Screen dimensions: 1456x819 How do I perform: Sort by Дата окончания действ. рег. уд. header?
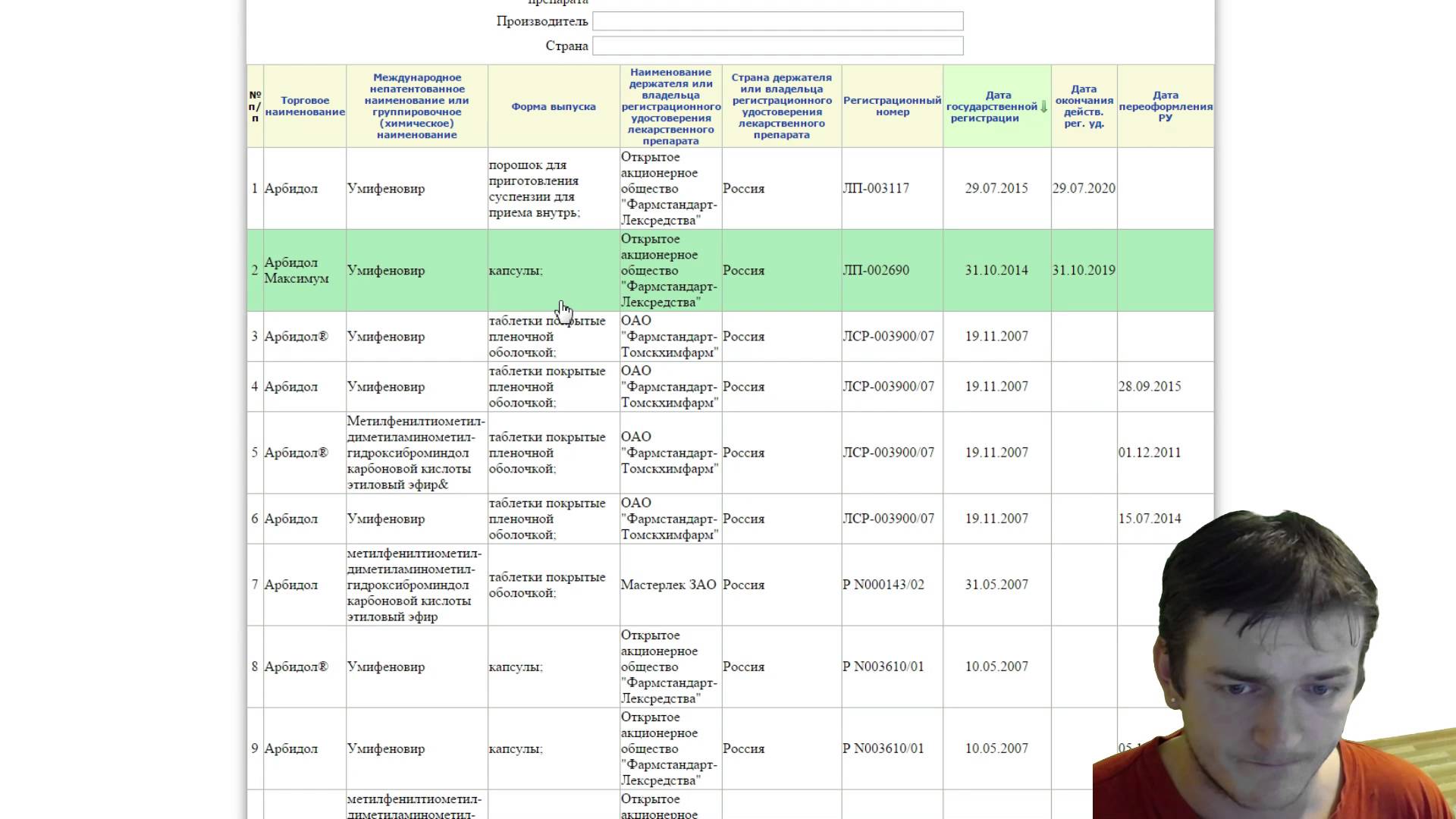(1084, 106)
